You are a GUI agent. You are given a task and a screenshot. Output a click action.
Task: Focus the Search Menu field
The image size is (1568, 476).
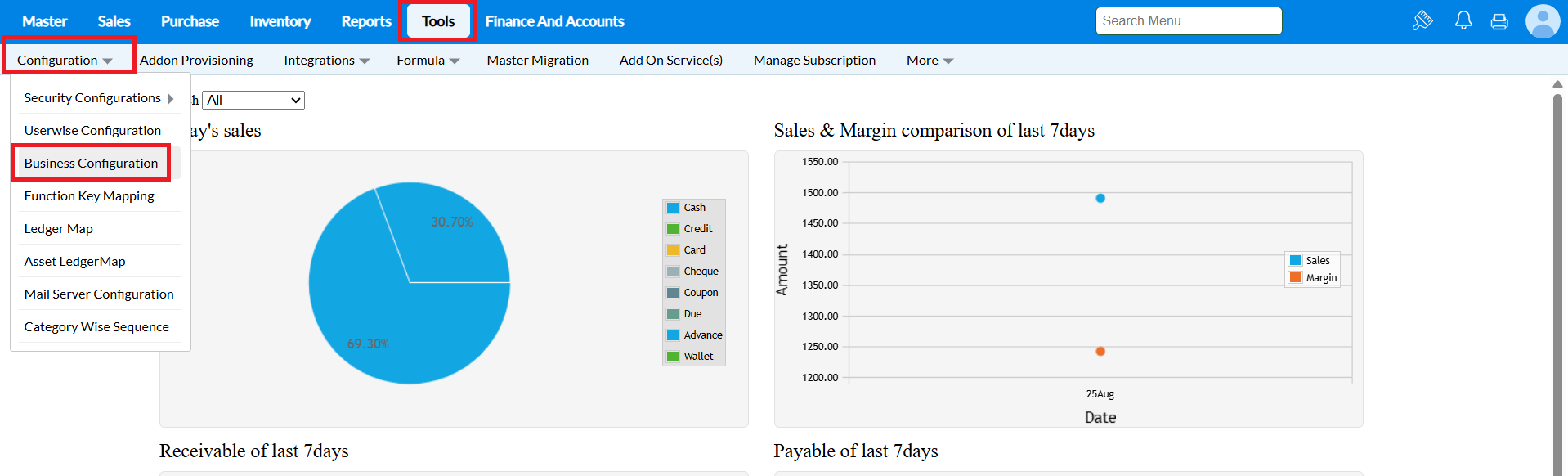[1188, 21]
